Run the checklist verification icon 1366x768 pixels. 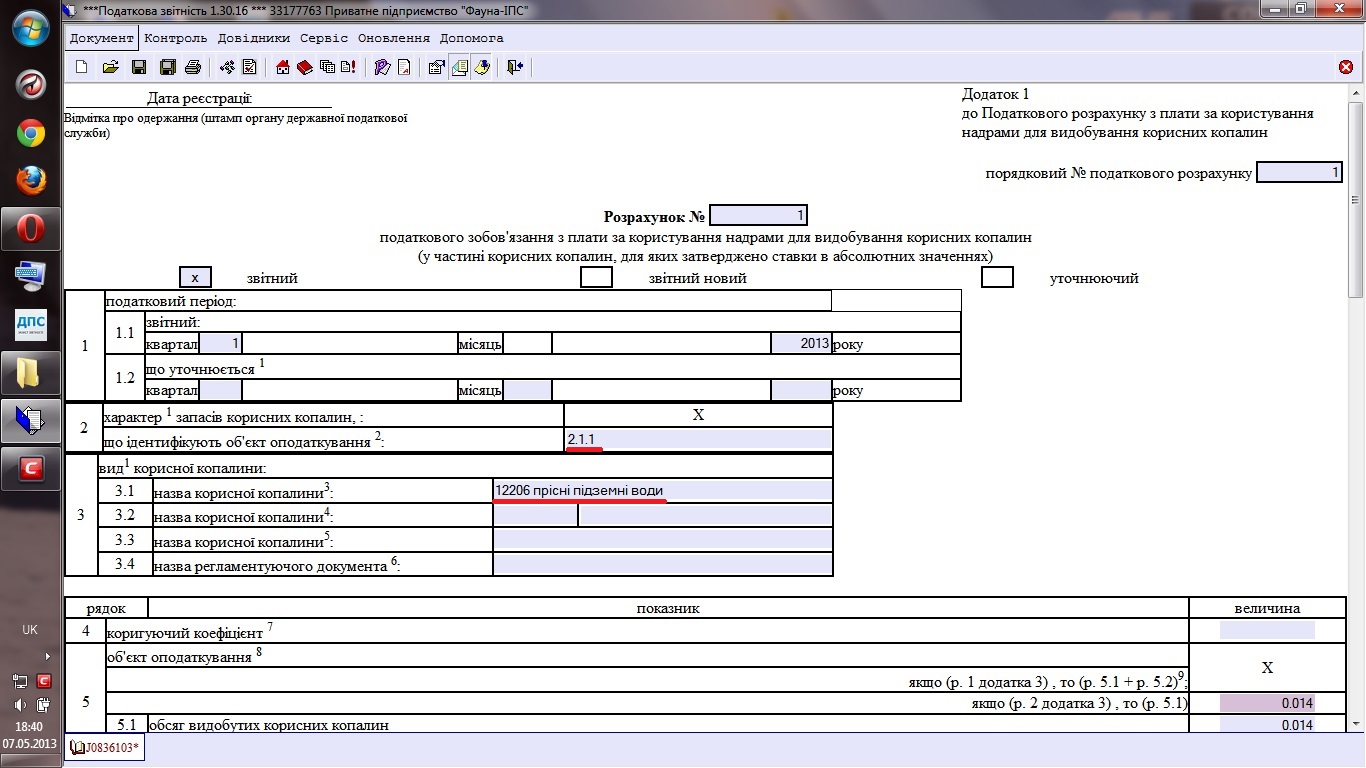pos(250,67)
